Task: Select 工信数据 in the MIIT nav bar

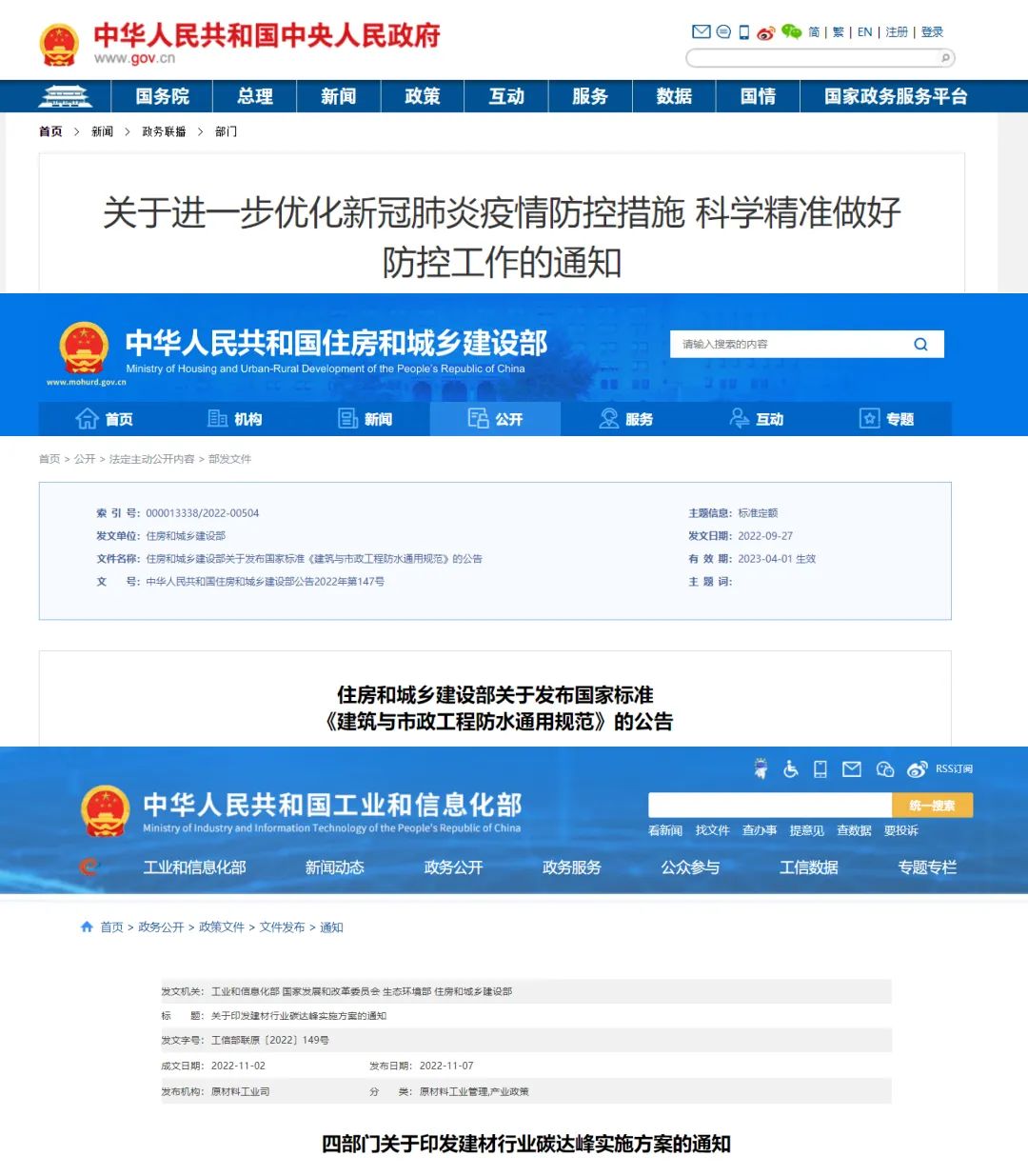Action: 809,867
